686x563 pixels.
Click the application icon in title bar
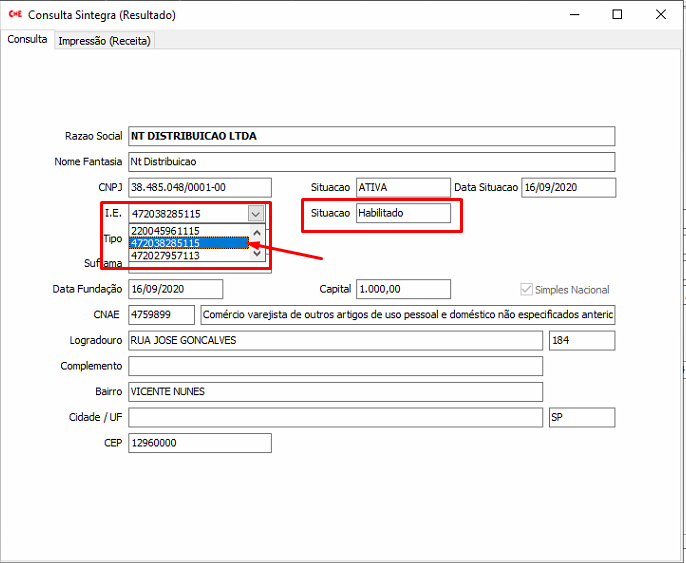[14, 15]
